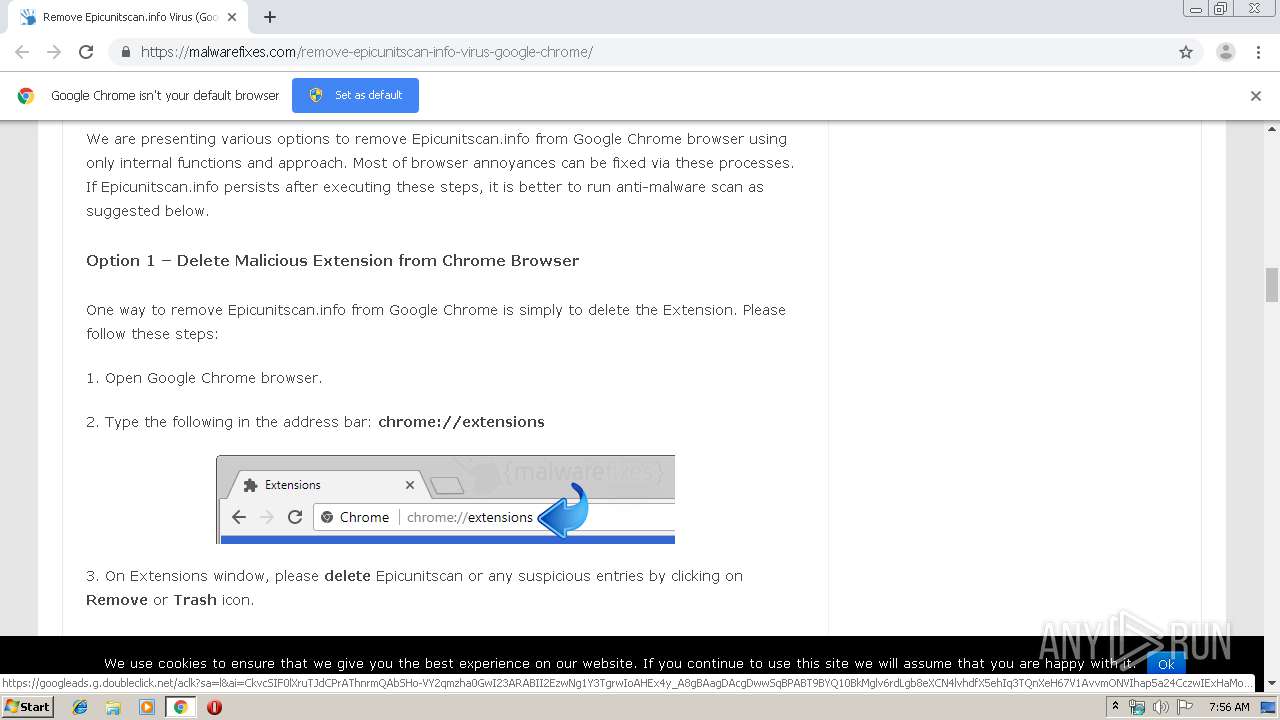Click the bold word Remove in step 3
This screenshot has height=720, width=1280.
(117, 600)
